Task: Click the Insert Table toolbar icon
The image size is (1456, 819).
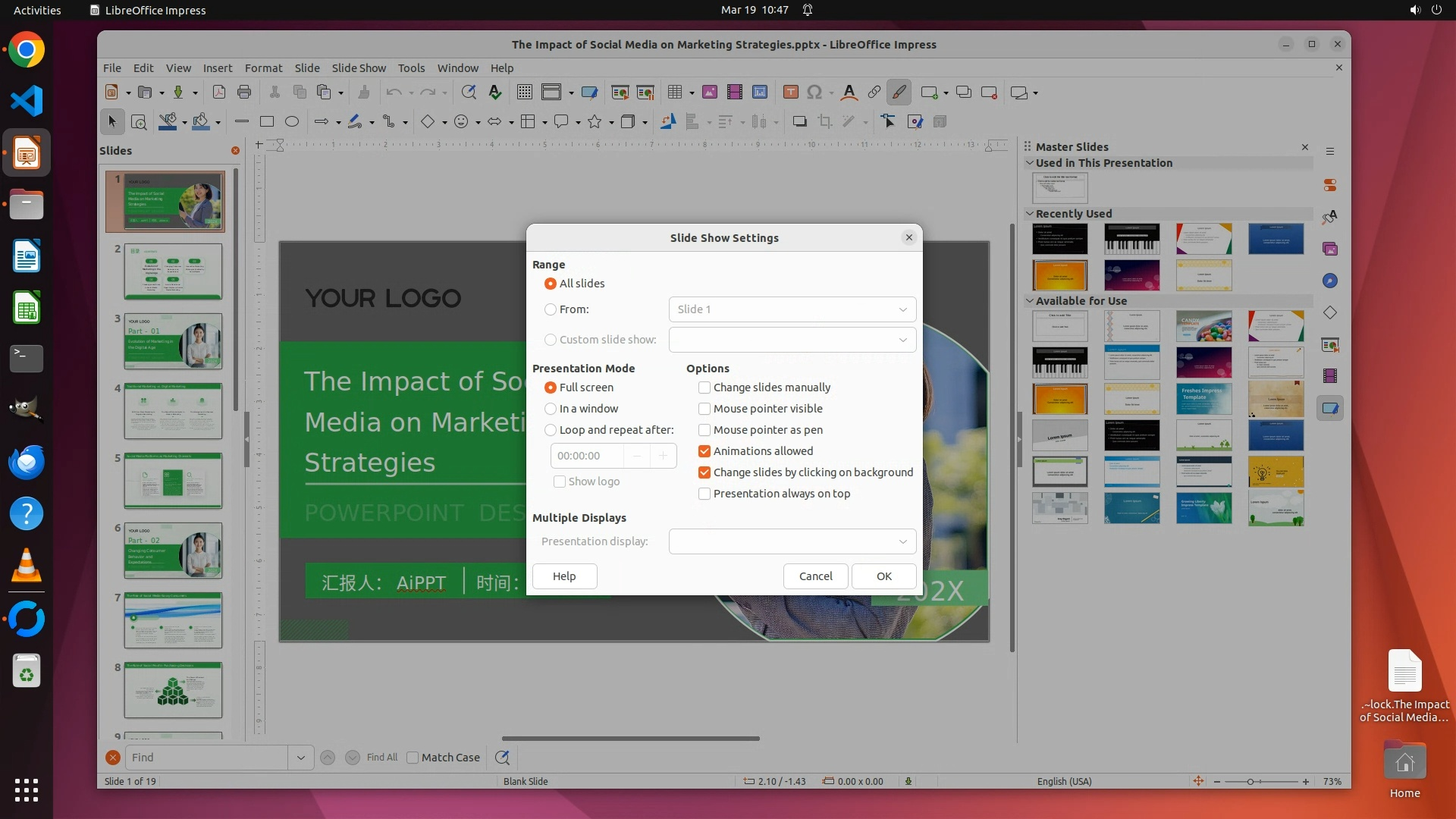Action: point(674,92)
